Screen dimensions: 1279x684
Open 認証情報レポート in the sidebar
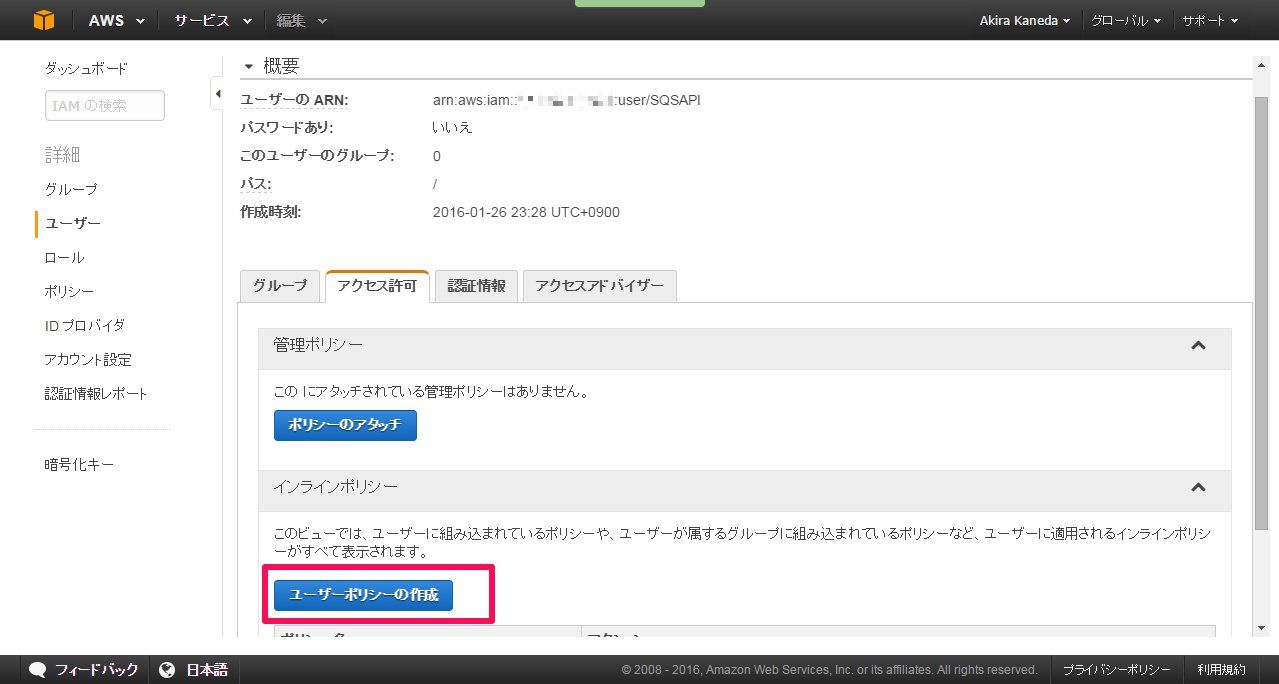tap(96, 393)
